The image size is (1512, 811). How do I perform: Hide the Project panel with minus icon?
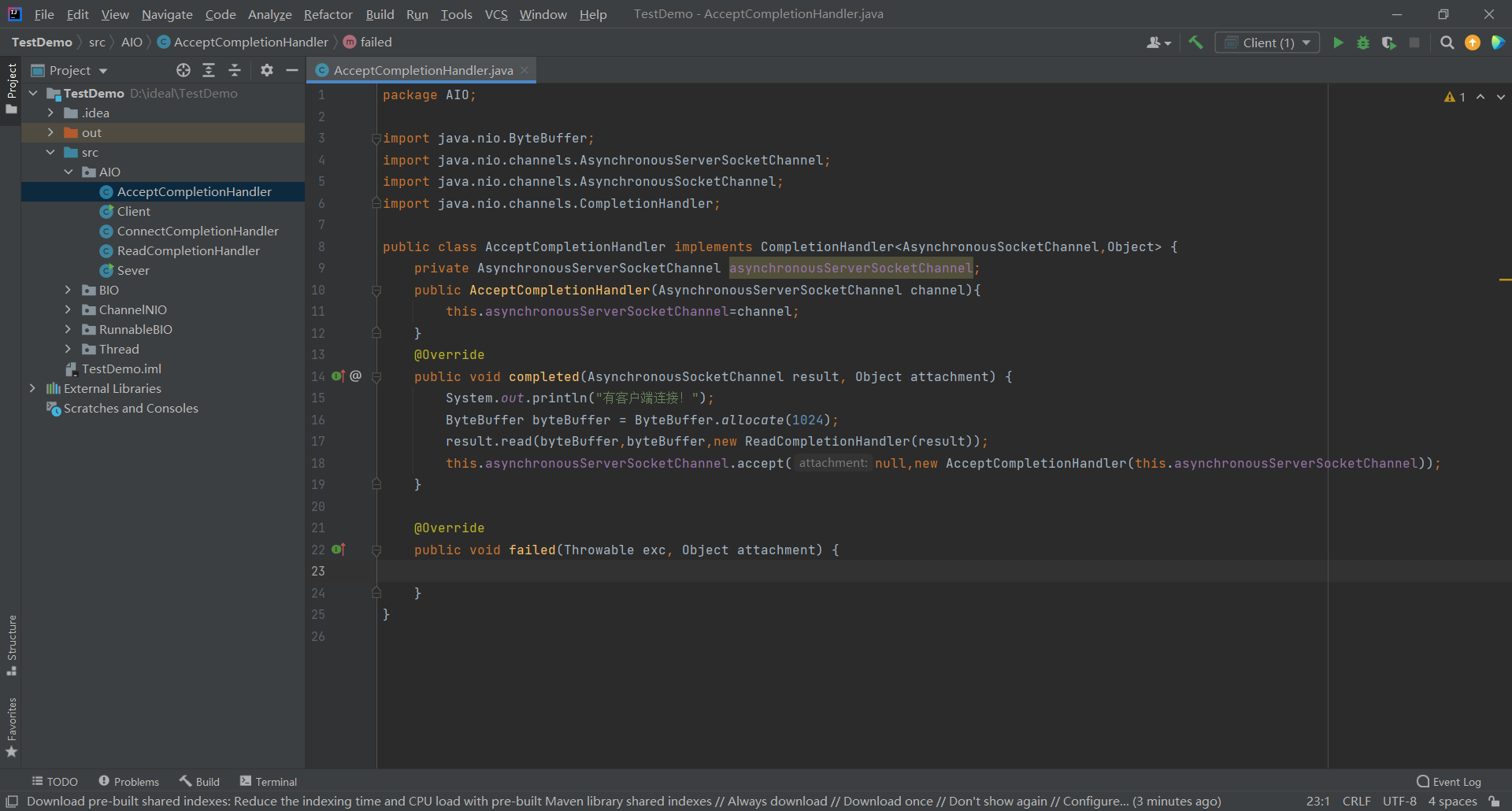tap(292, 70)
